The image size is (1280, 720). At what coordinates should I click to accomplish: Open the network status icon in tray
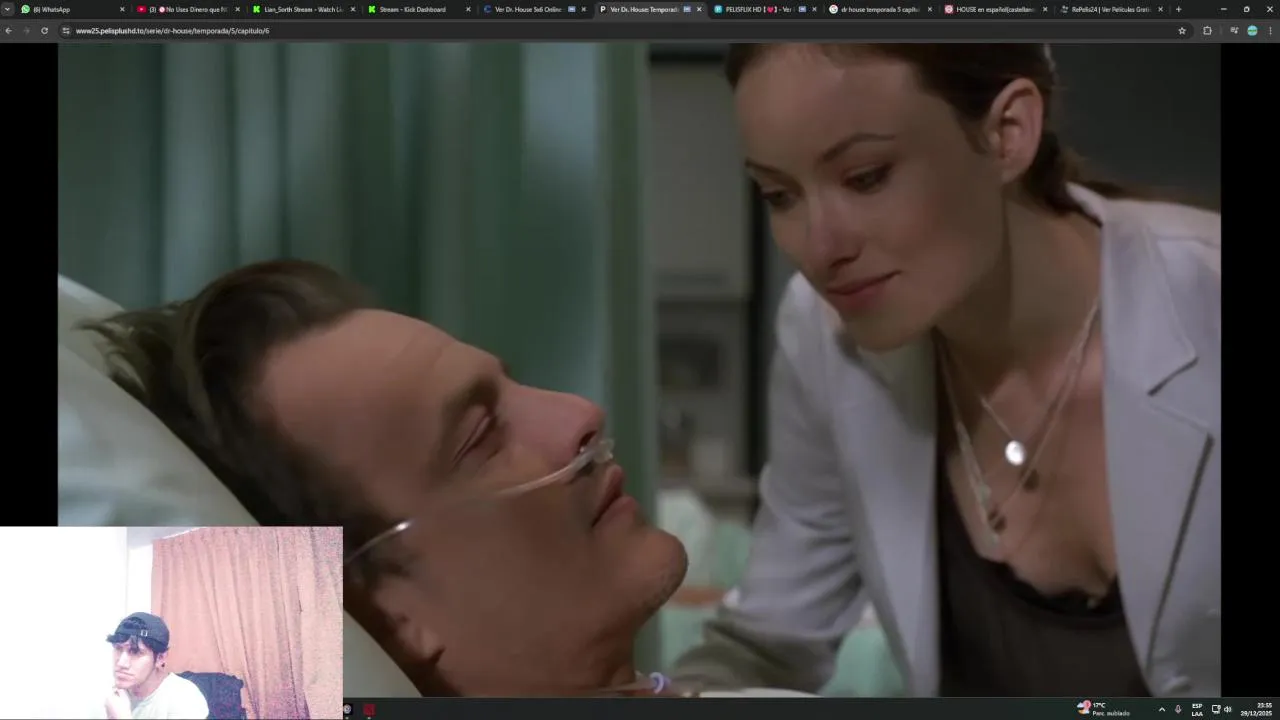pos(1216,709)
